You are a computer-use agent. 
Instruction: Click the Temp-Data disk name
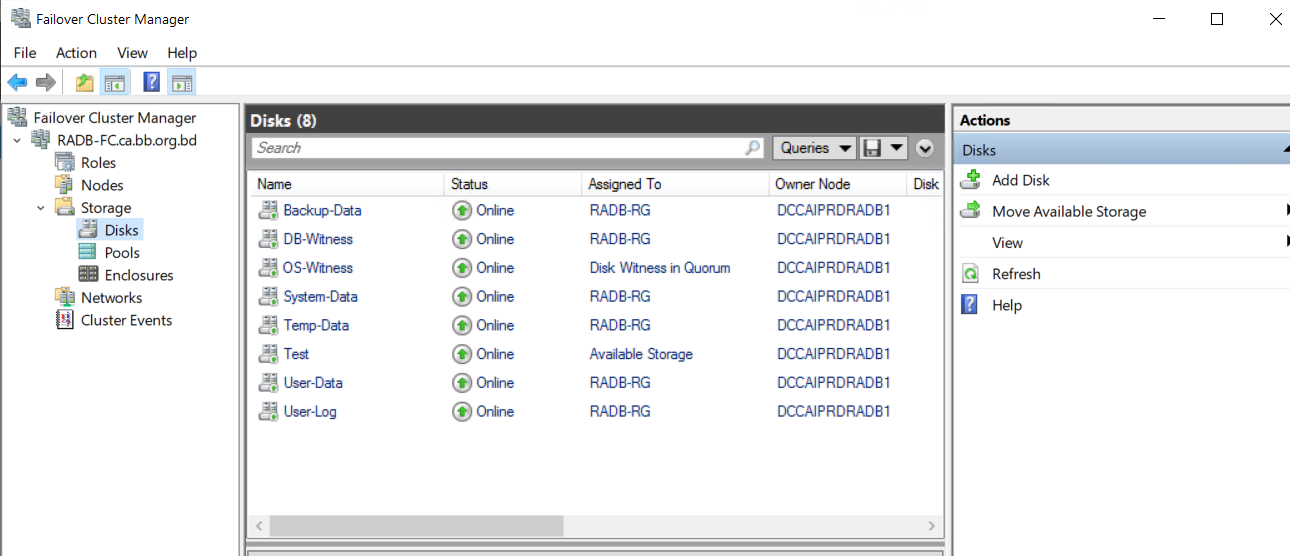316,325
